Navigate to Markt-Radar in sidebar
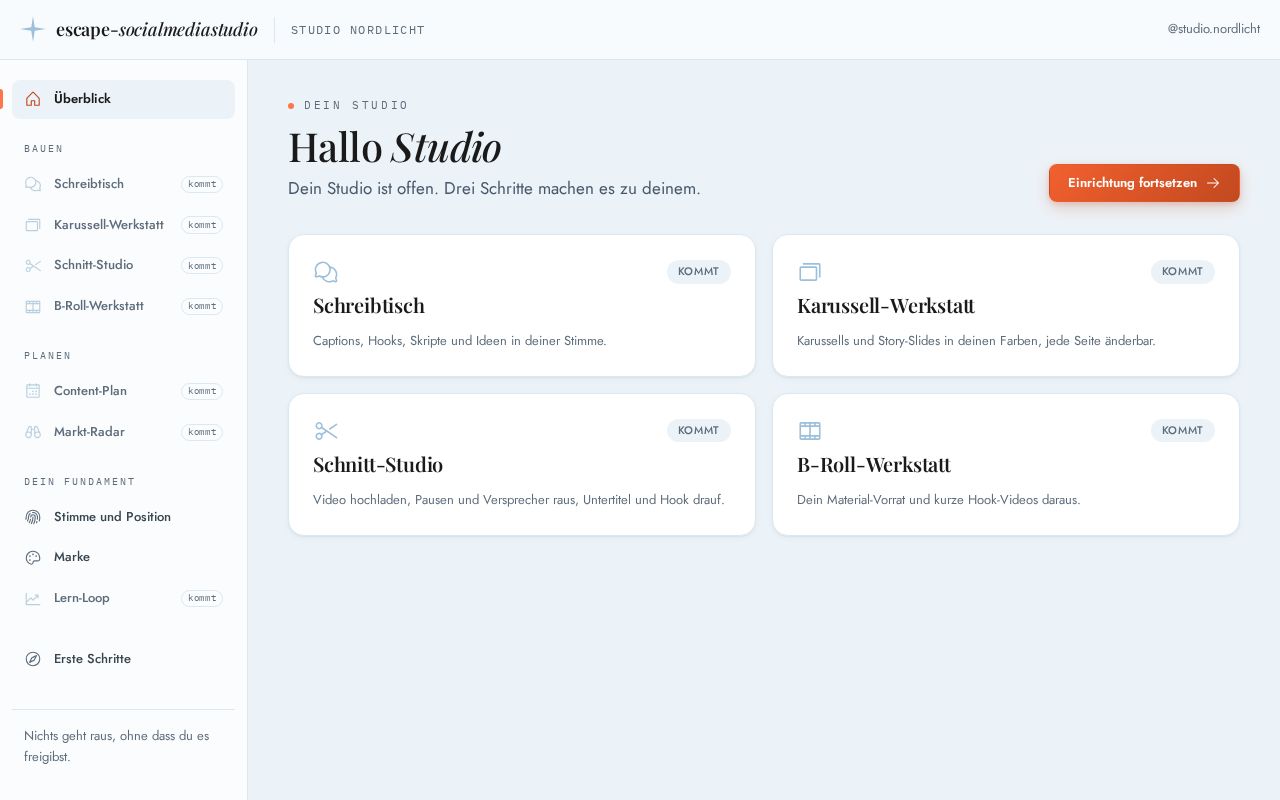 pos(123,432)
